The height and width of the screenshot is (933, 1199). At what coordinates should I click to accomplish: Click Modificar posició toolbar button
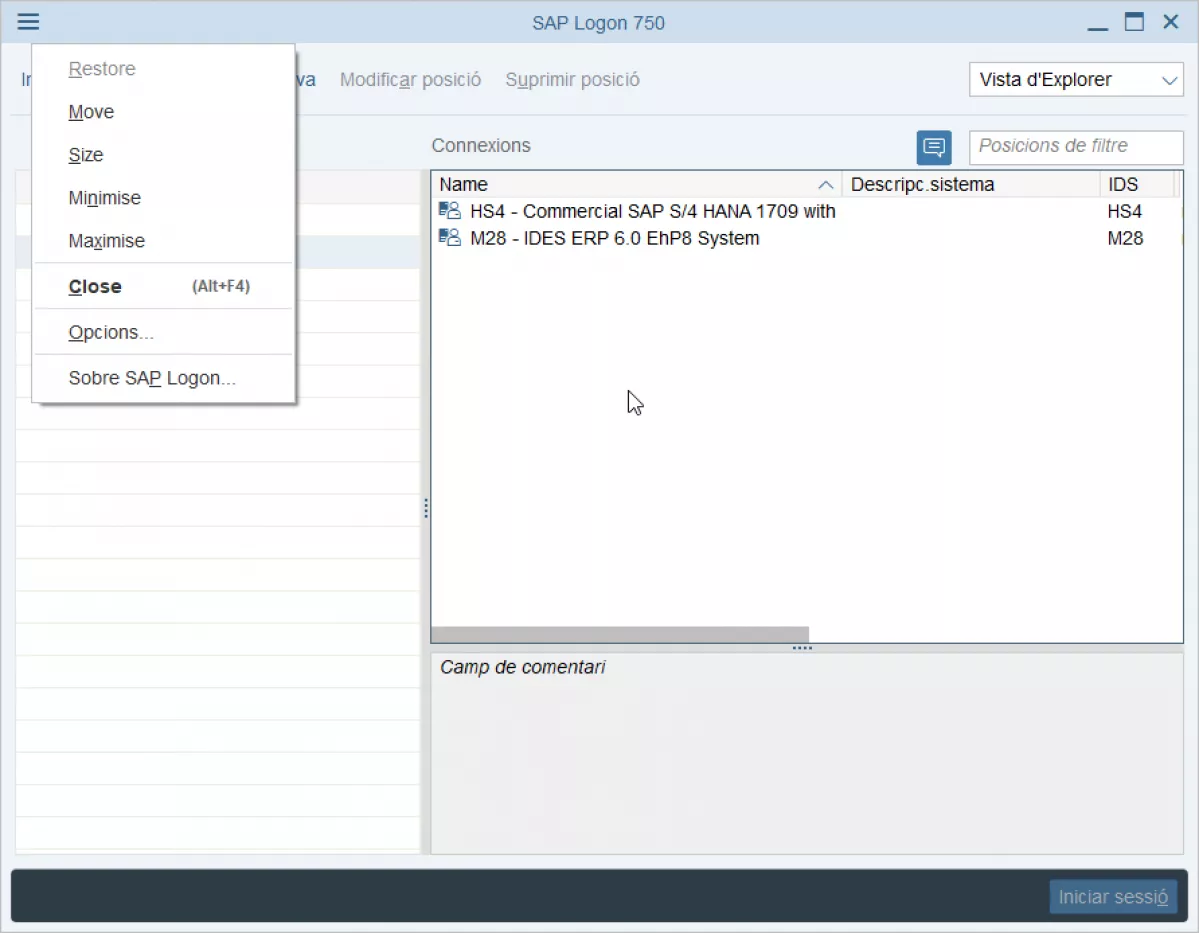[410, 80]
